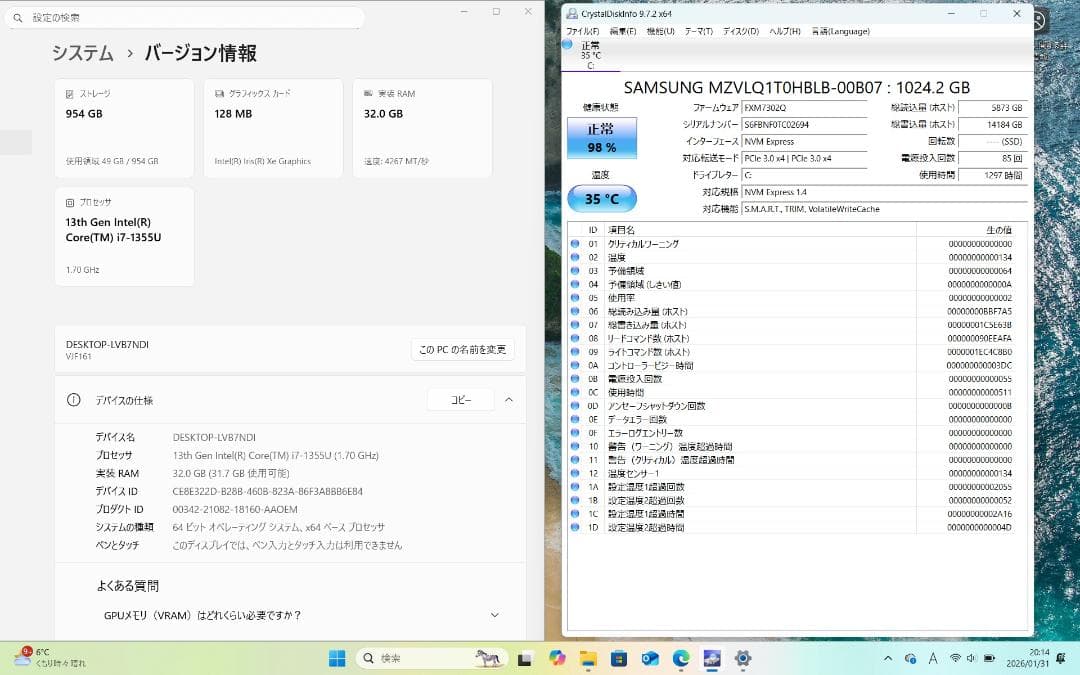Switch to CrystalDiskInfo taskbar icon
The height and width of the screenshot is (675, 1080).
(x=712, y=658)
